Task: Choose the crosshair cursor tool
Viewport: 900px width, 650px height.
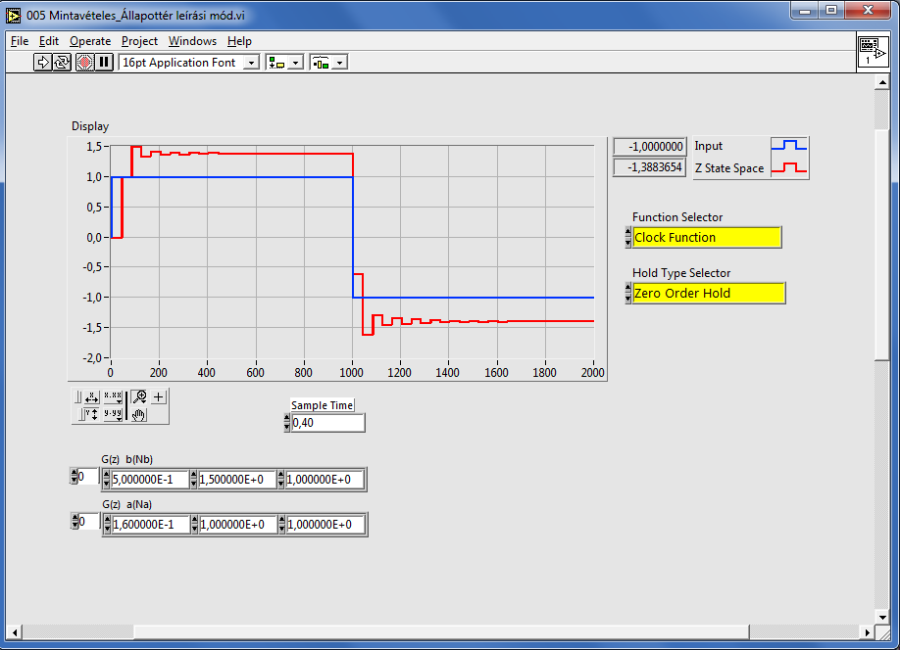Action: point(158,397)
